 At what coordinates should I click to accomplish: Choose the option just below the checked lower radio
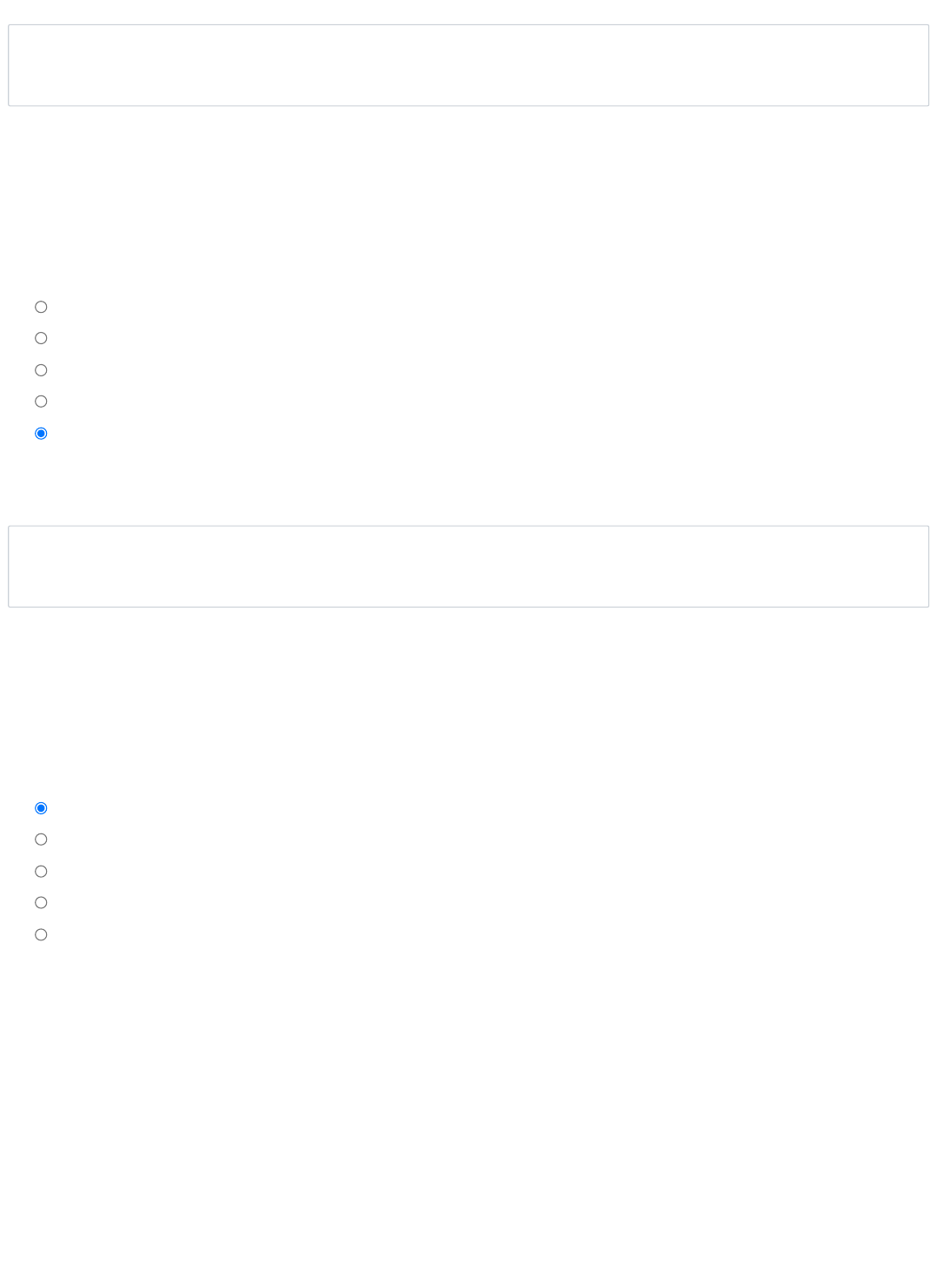click(41, 840)
